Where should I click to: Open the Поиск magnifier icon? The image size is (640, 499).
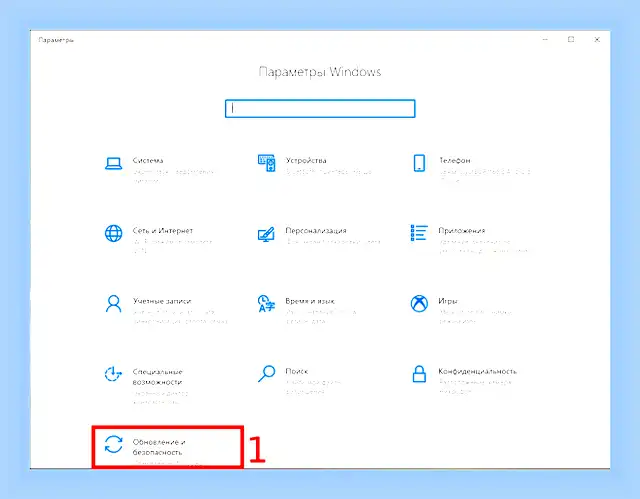pyautogui.click(x=267, y=373)
